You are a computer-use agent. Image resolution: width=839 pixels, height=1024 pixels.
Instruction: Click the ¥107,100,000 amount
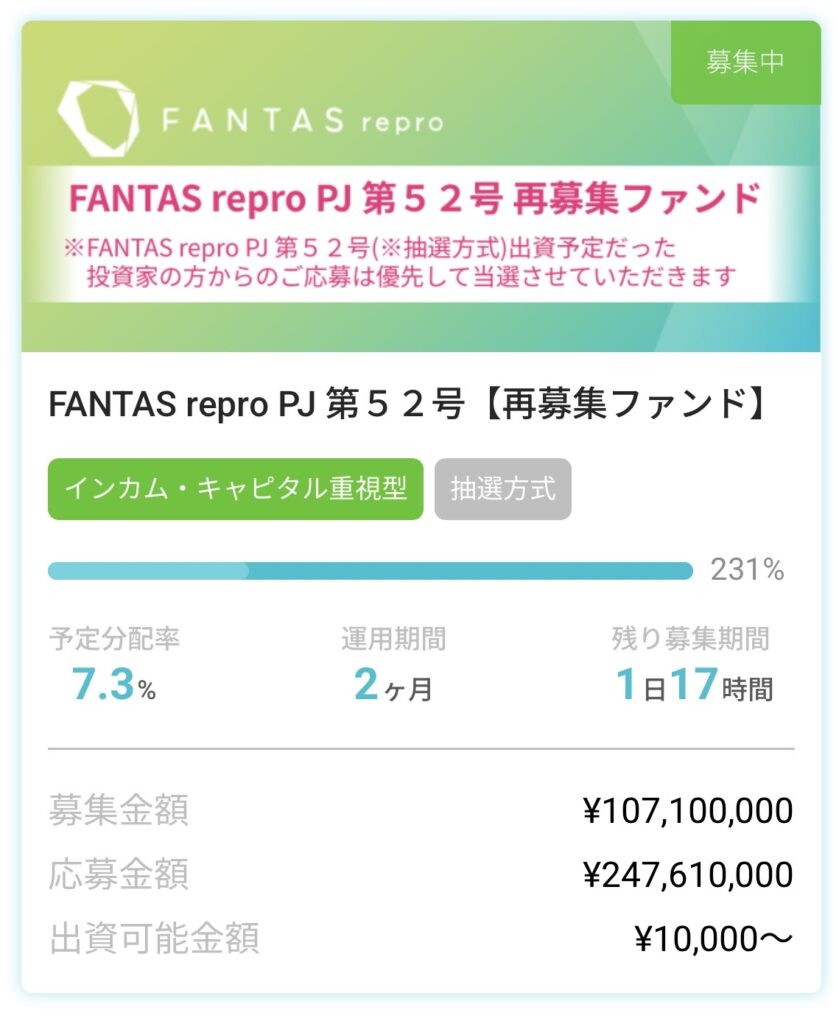pyautogui.click(x=688, y=810)
